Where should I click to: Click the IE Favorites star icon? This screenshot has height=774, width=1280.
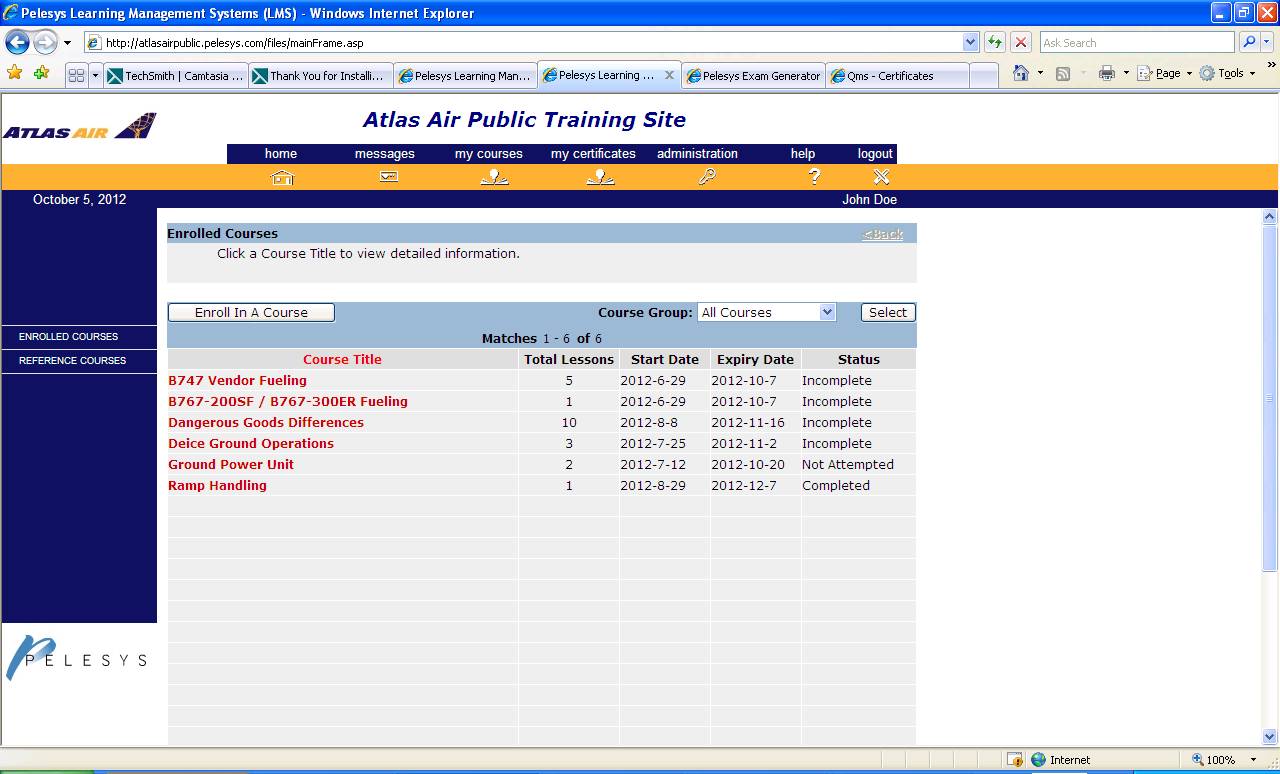coord(14,73)
